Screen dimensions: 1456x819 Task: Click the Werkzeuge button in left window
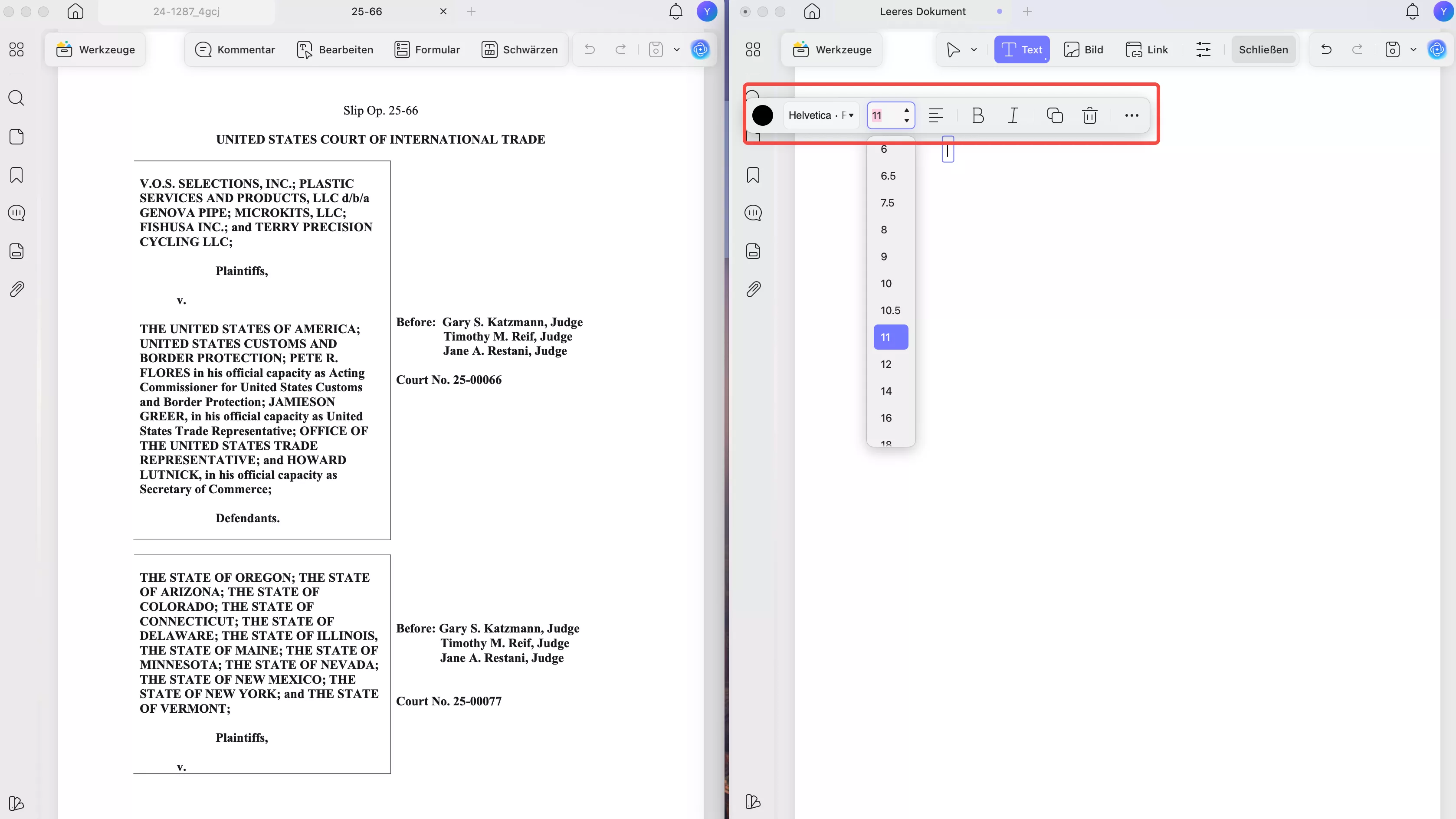click(x=95, y=50)
